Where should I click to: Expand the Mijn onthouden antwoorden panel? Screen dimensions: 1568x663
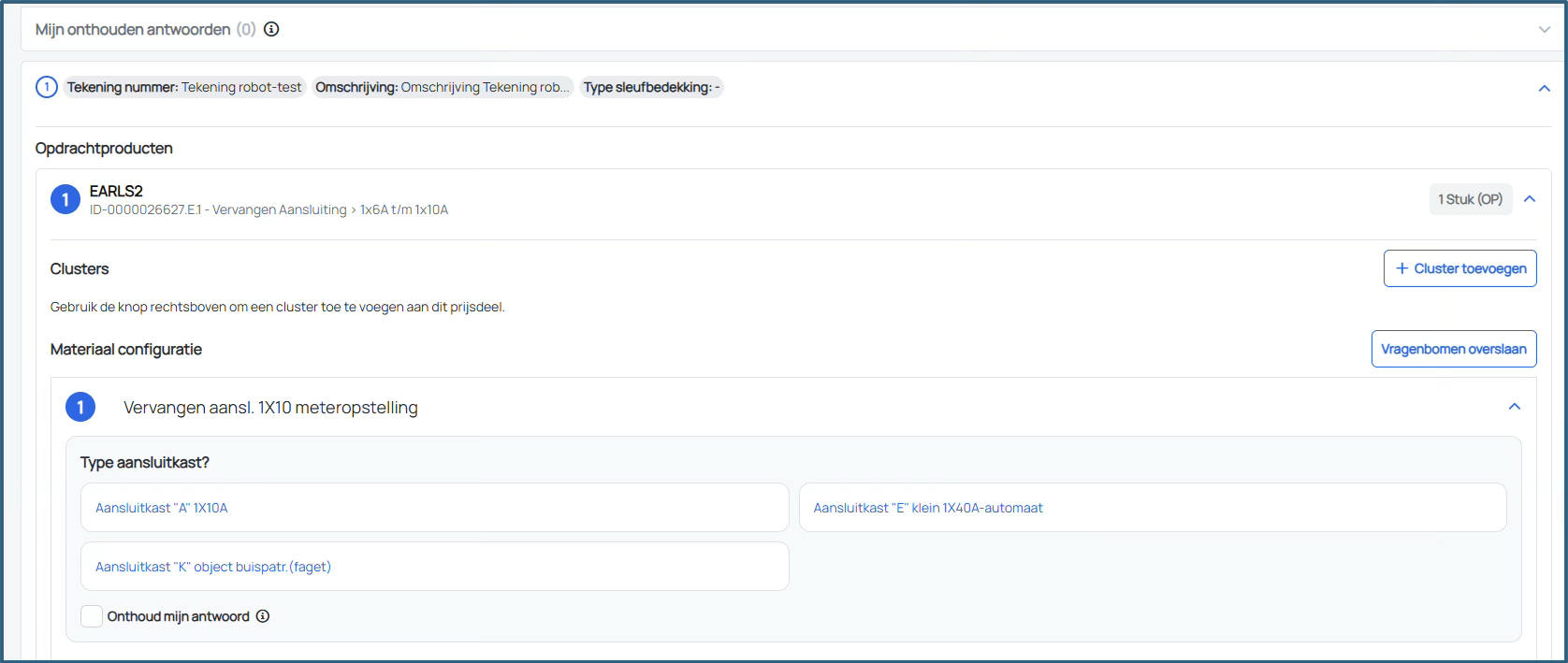pos(1545,30)
